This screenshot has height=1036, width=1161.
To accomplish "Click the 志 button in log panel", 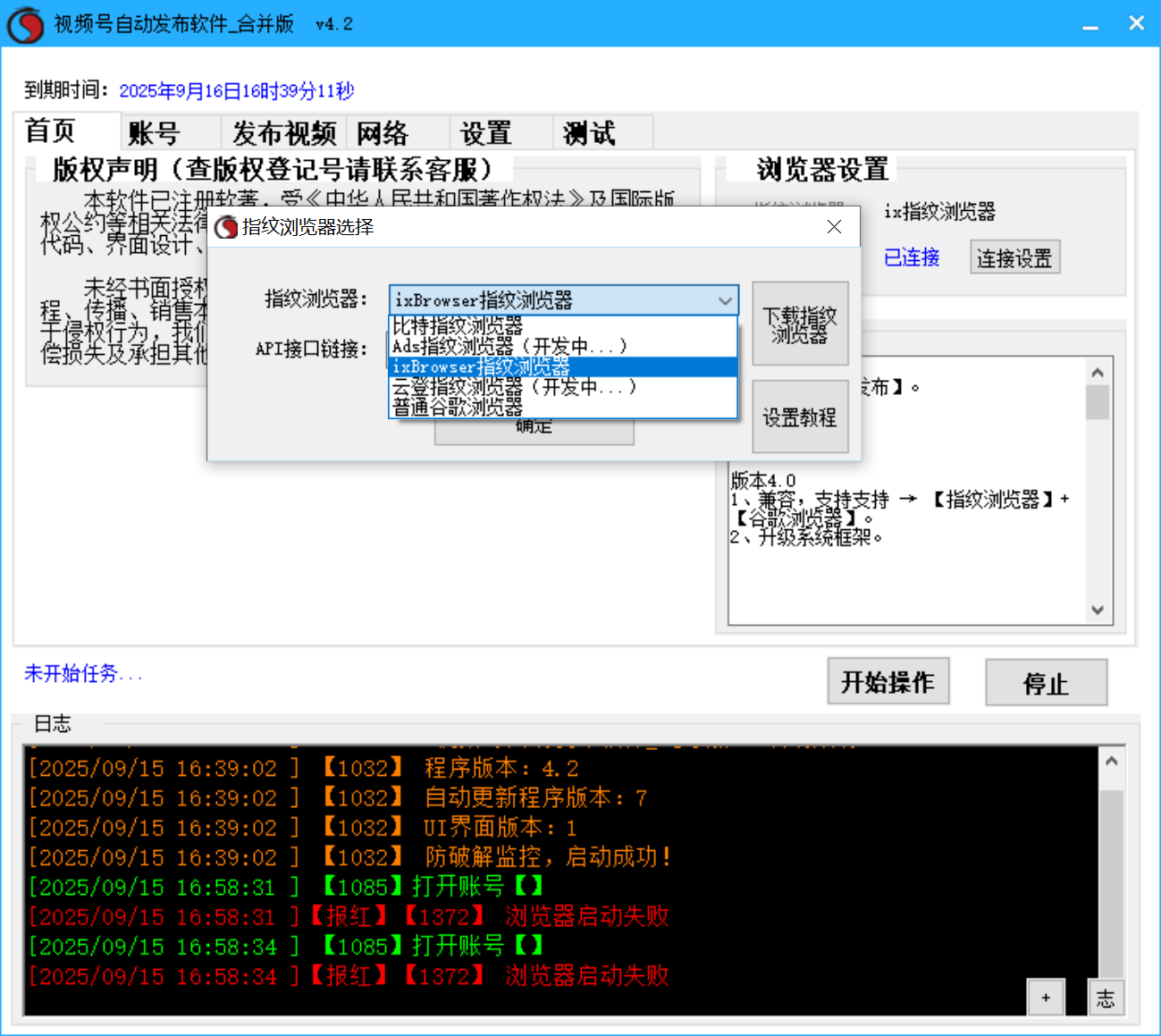I will pyautogui.click(x=1106, y=998).
